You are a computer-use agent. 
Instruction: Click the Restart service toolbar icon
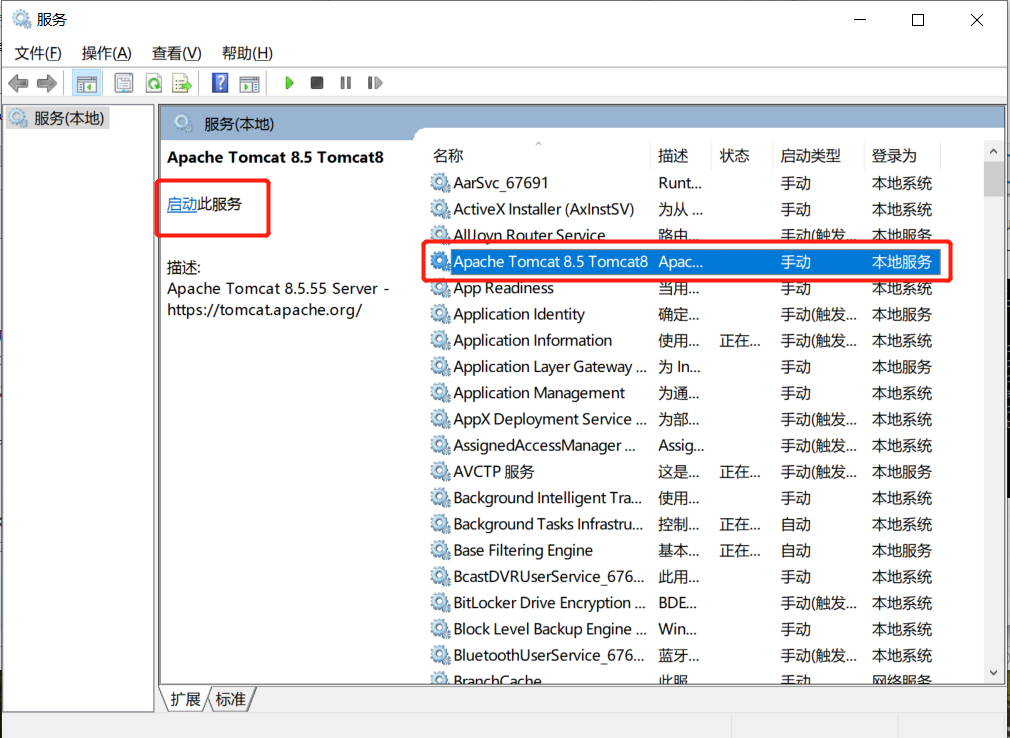pyautogui.click(x=374, y=82)
